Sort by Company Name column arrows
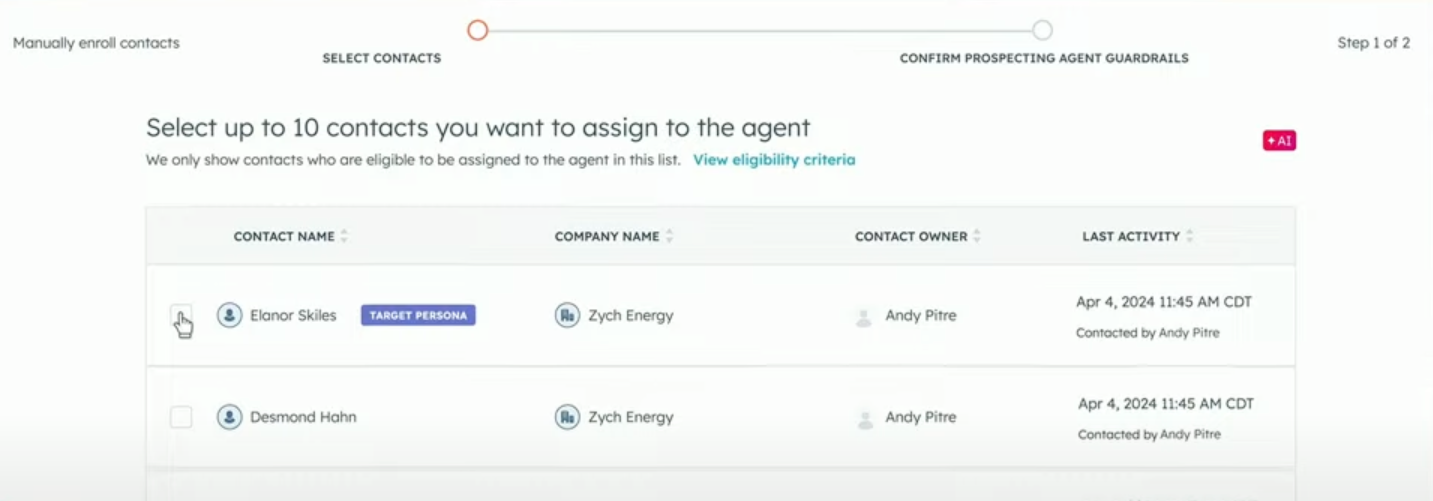This screenshot has height=501, width=1433. (x=669, y=237)
